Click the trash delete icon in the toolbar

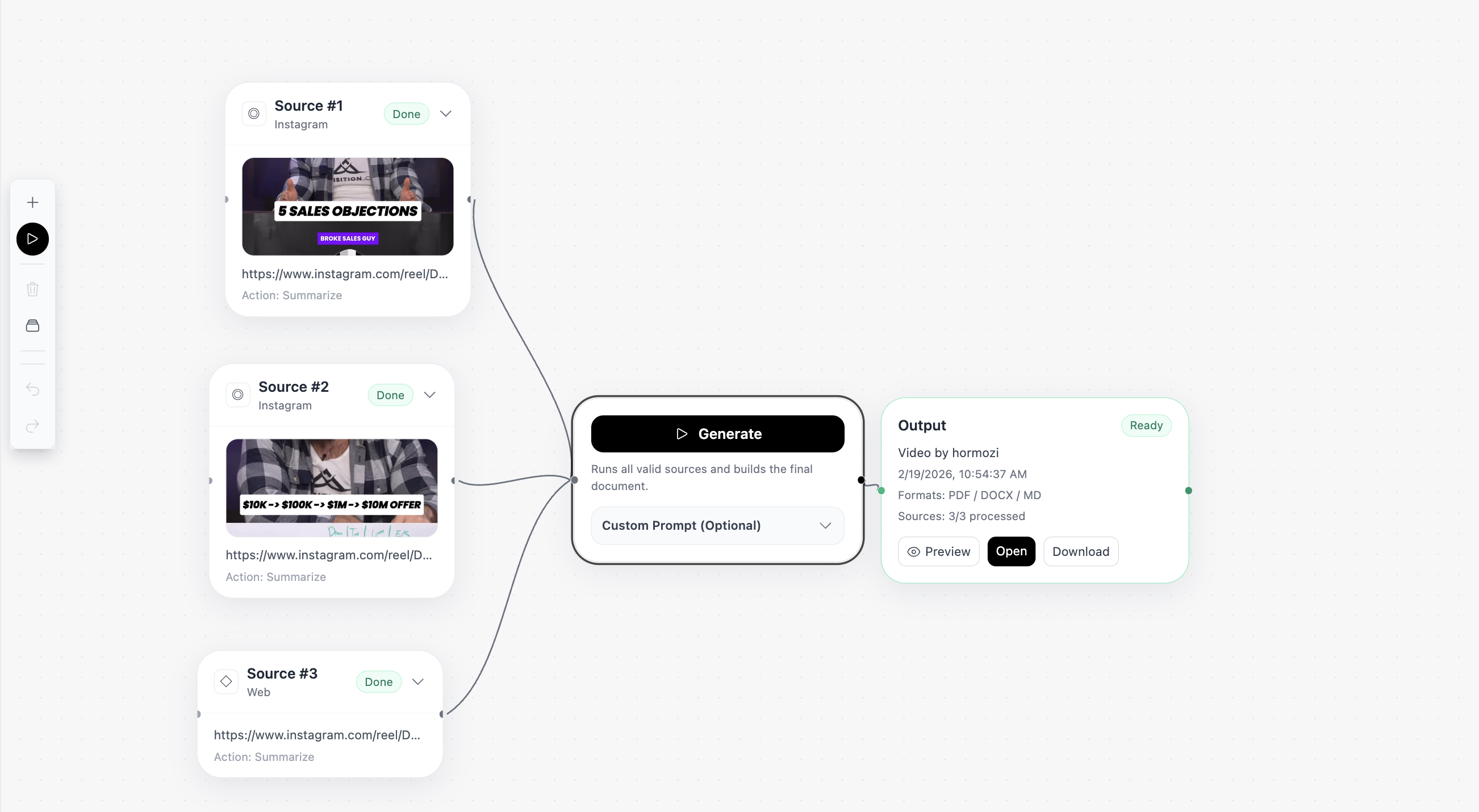point(33,289)
